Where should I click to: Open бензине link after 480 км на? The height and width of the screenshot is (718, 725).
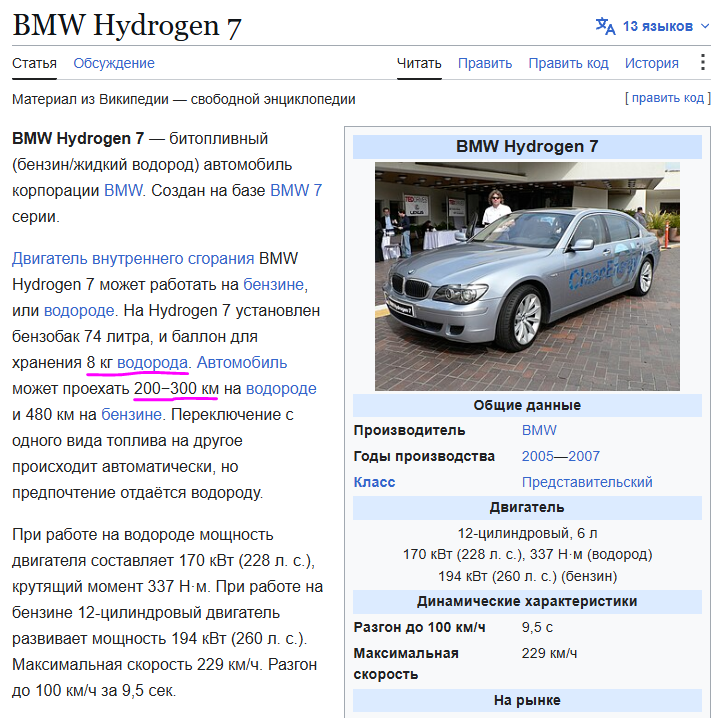tap(131, 414)
